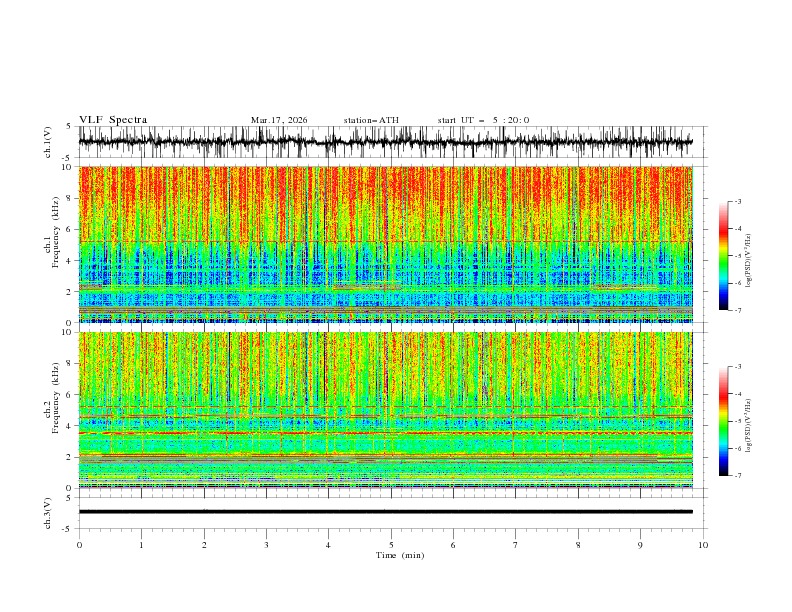Click the "VLF Spectra" title text

[x=113, y=120]
